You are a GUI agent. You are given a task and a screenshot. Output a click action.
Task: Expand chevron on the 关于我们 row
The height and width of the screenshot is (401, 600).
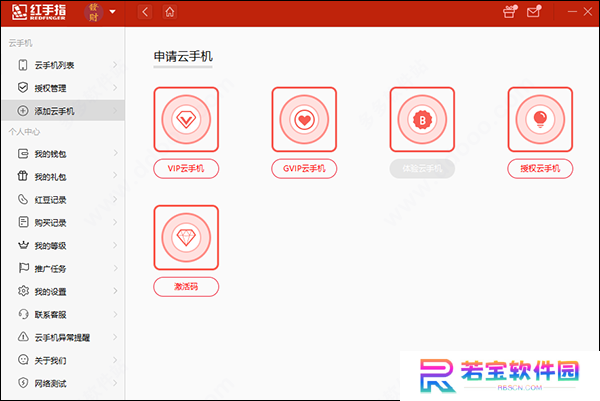pyautogui.click(x=115, y=360)
